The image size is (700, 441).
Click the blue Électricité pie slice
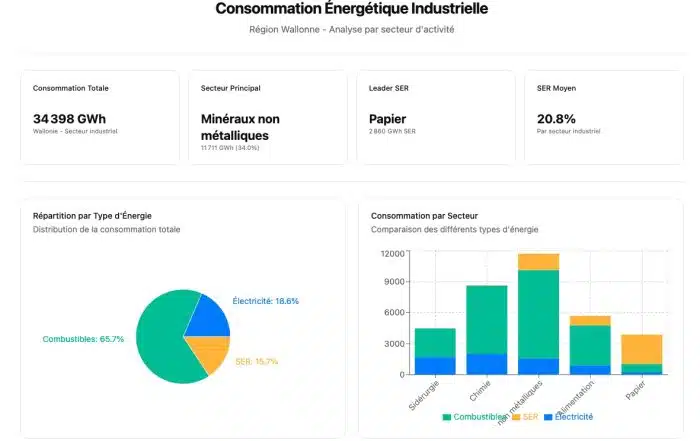coord(208,318)
